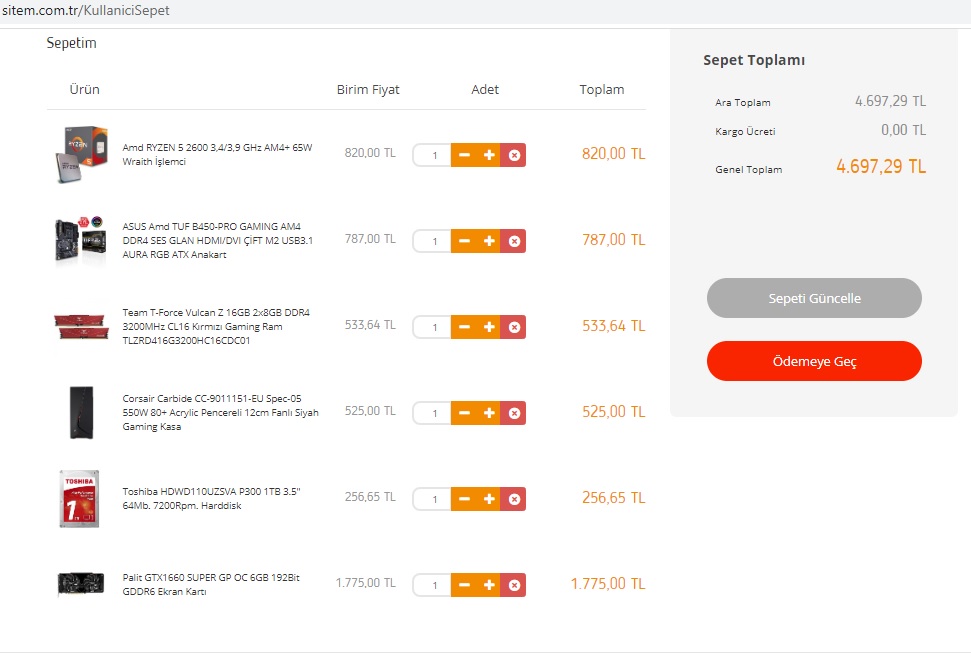This screenshot has height=653, width=971.
Task: Click the Ürün column header
Action: pos(84,89)
